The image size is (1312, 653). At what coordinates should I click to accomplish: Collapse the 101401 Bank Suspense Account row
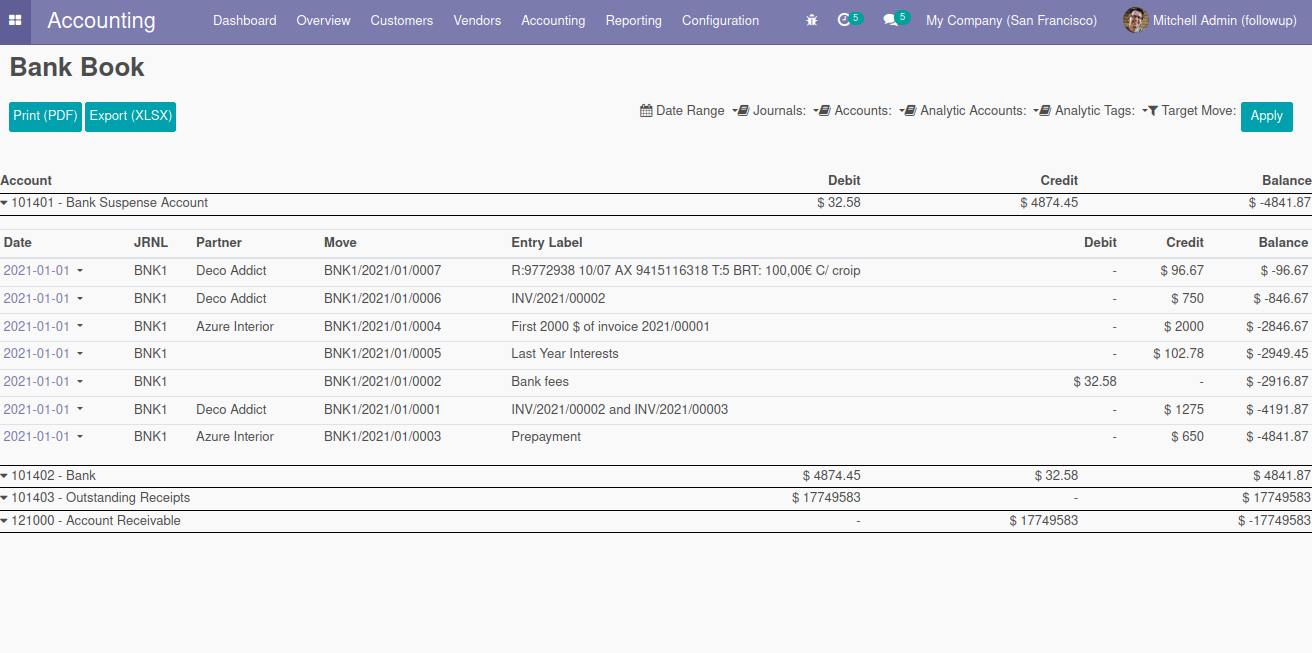(5, 203)
